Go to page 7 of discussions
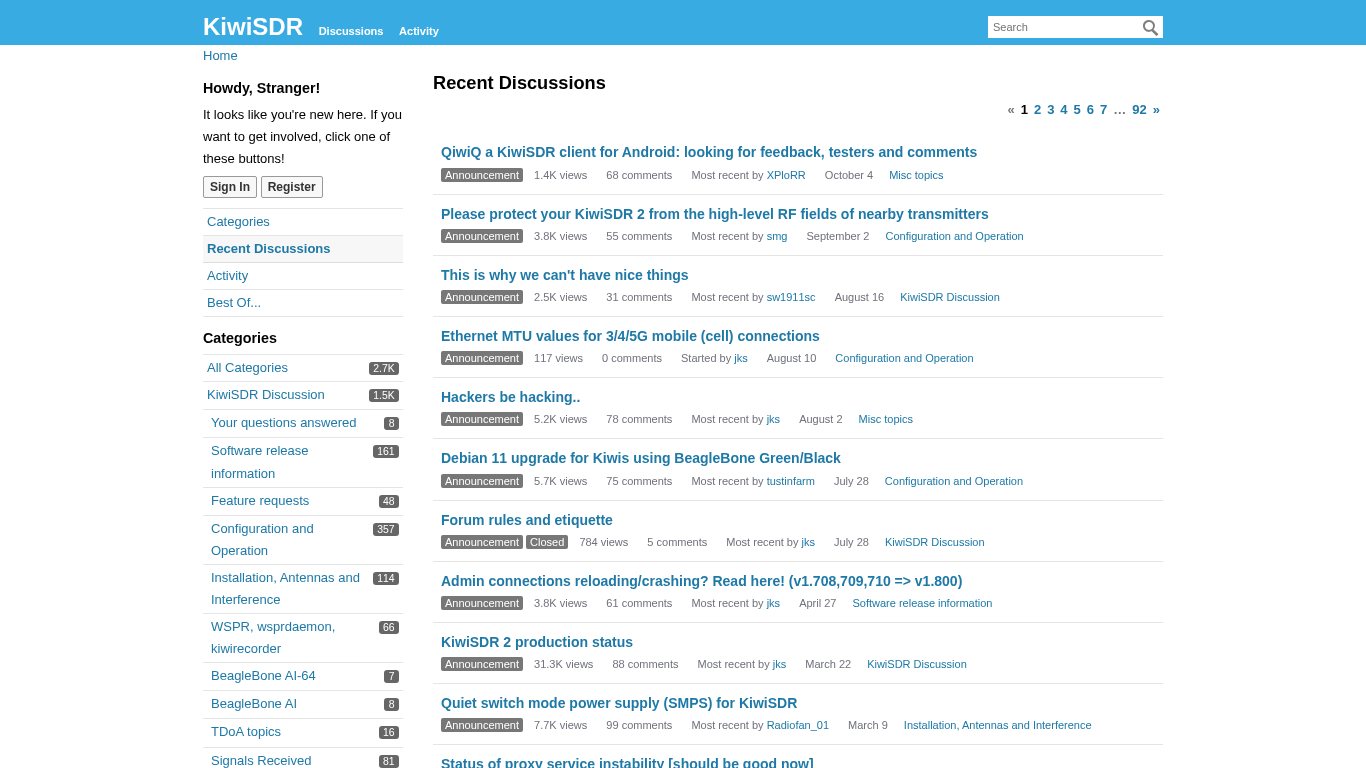The image size is (1366, 768). [x=1104, y=110]
